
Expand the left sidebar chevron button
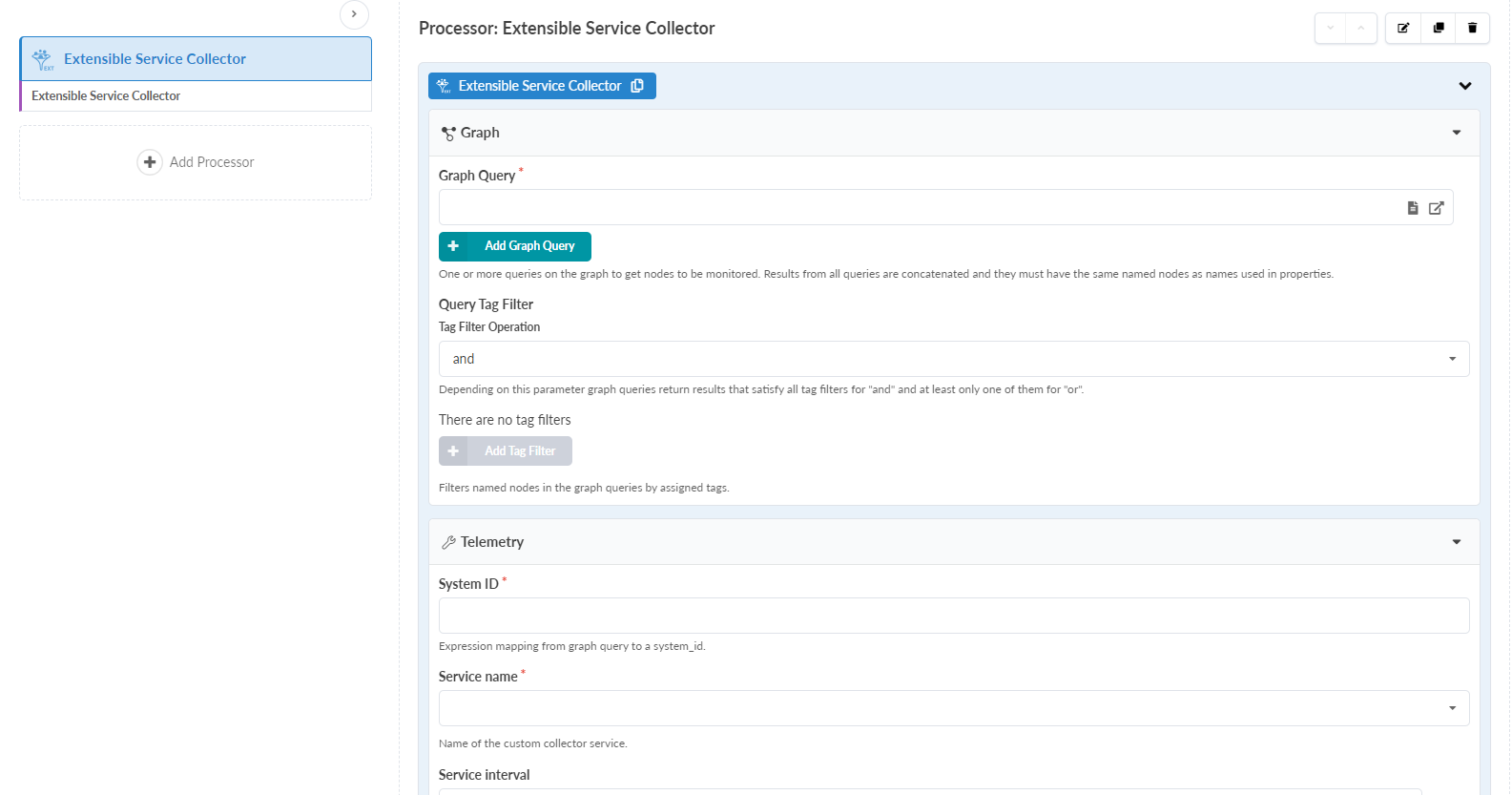tap(354, 14)
